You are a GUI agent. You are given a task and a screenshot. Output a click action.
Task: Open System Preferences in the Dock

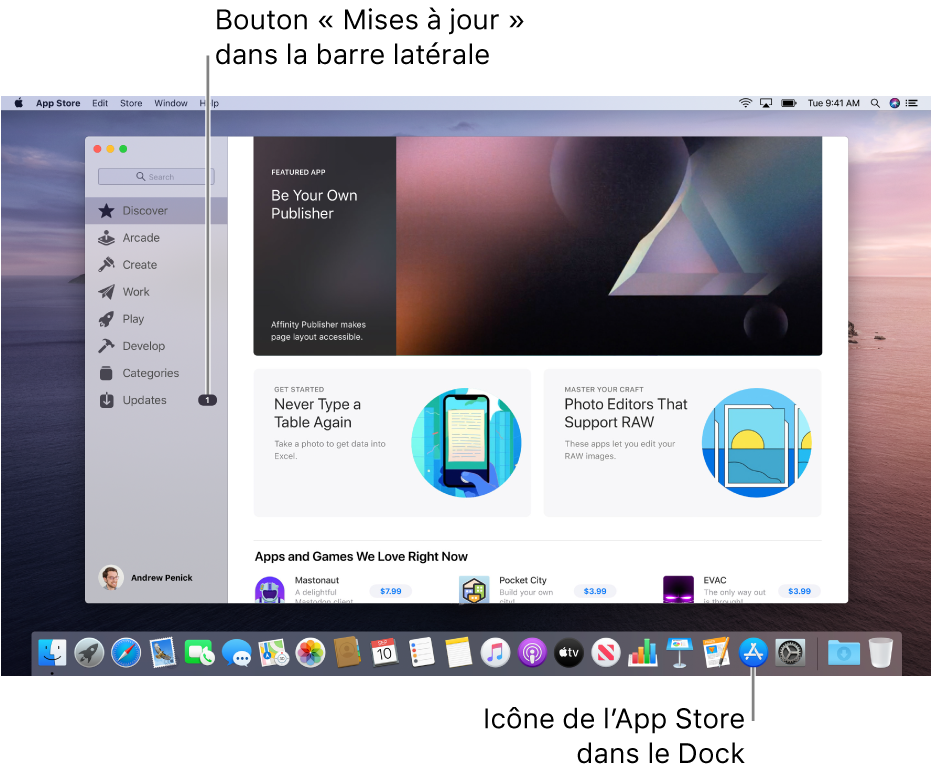790,653
